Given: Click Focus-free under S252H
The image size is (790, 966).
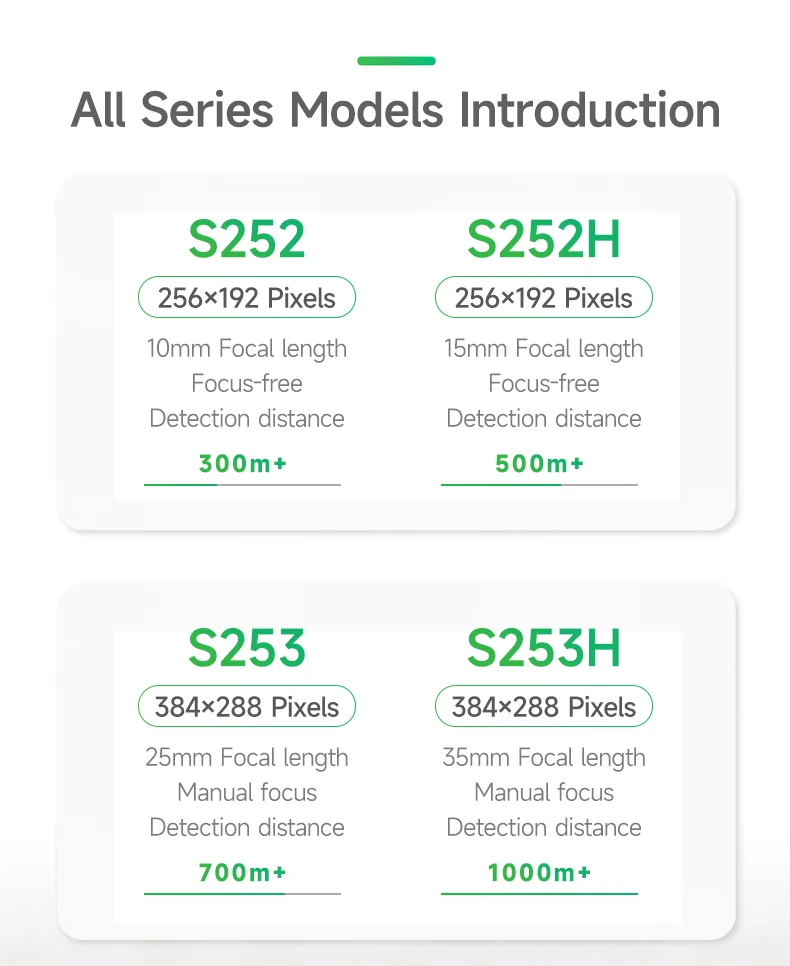Looking at the screenshot, I should 544,384.
